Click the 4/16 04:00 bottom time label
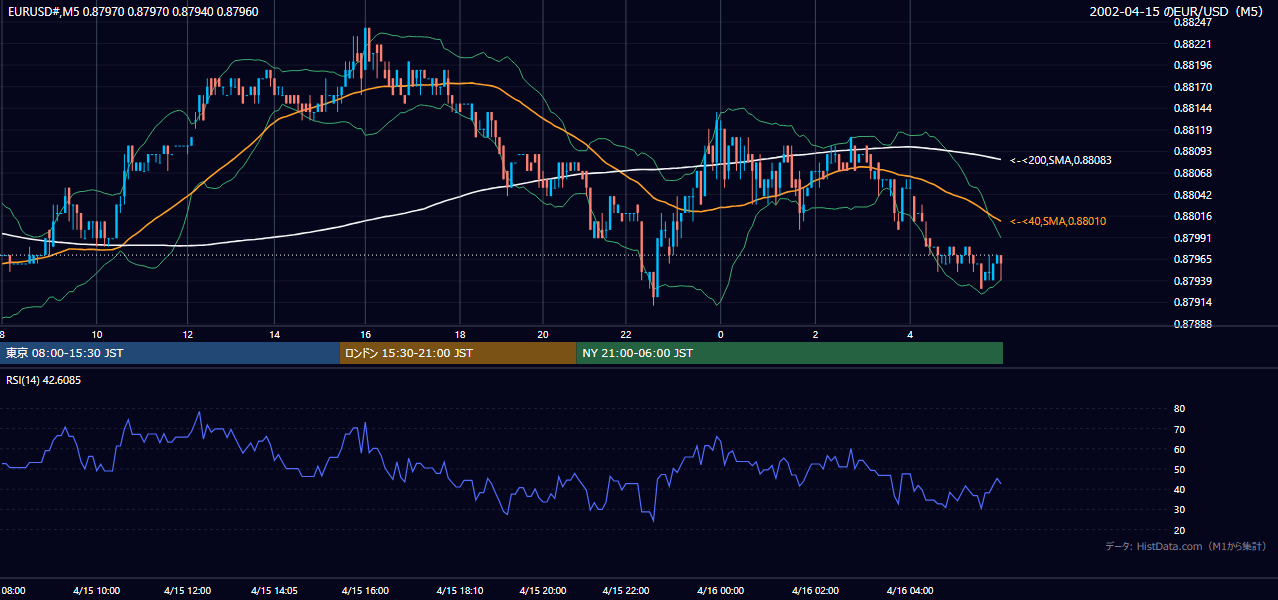The height and width of the screenshot is (600, 1278). tap(910, 590)
